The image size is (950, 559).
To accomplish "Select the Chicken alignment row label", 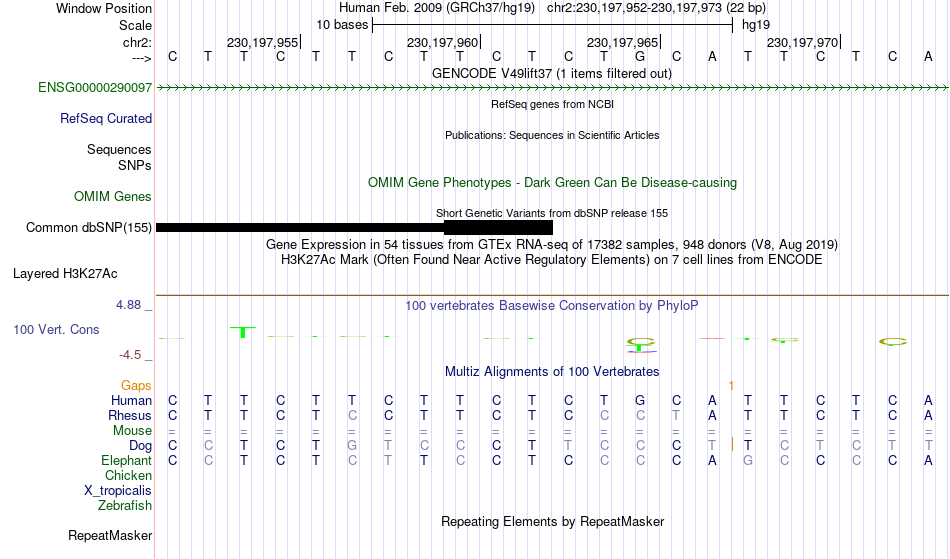I will point(128,475).
